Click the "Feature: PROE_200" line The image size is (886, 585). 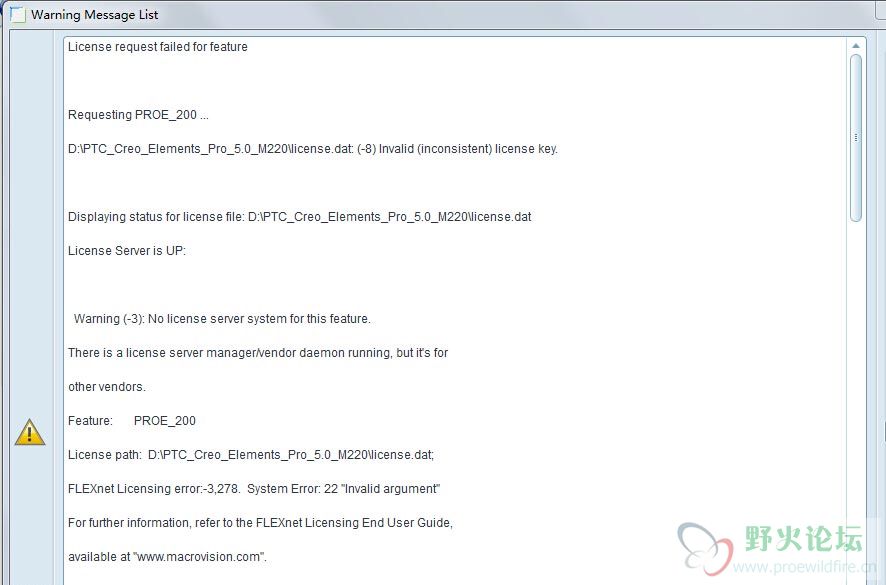tap(132, 421)
